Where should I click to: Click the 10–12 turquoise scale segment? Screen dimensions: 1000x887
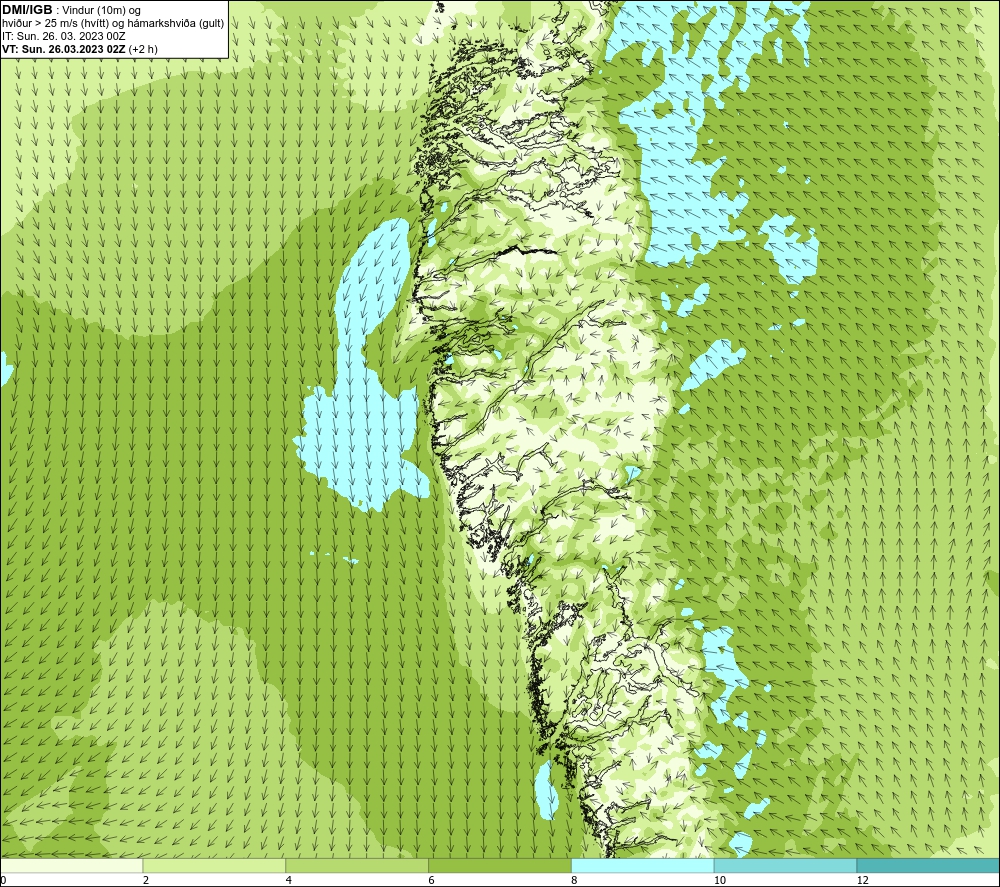[786, 865]
